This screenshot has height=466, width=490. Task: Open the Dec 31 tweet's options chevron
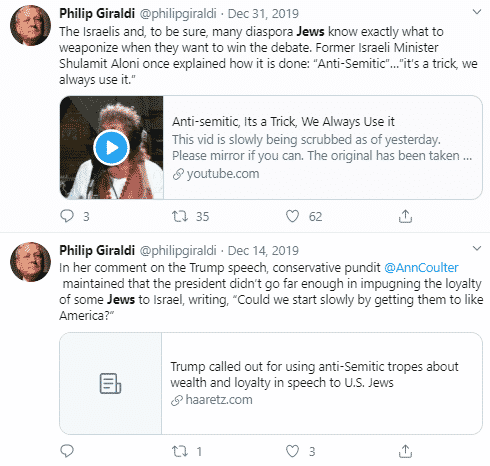pyautogui.click(x=477, y=12)
